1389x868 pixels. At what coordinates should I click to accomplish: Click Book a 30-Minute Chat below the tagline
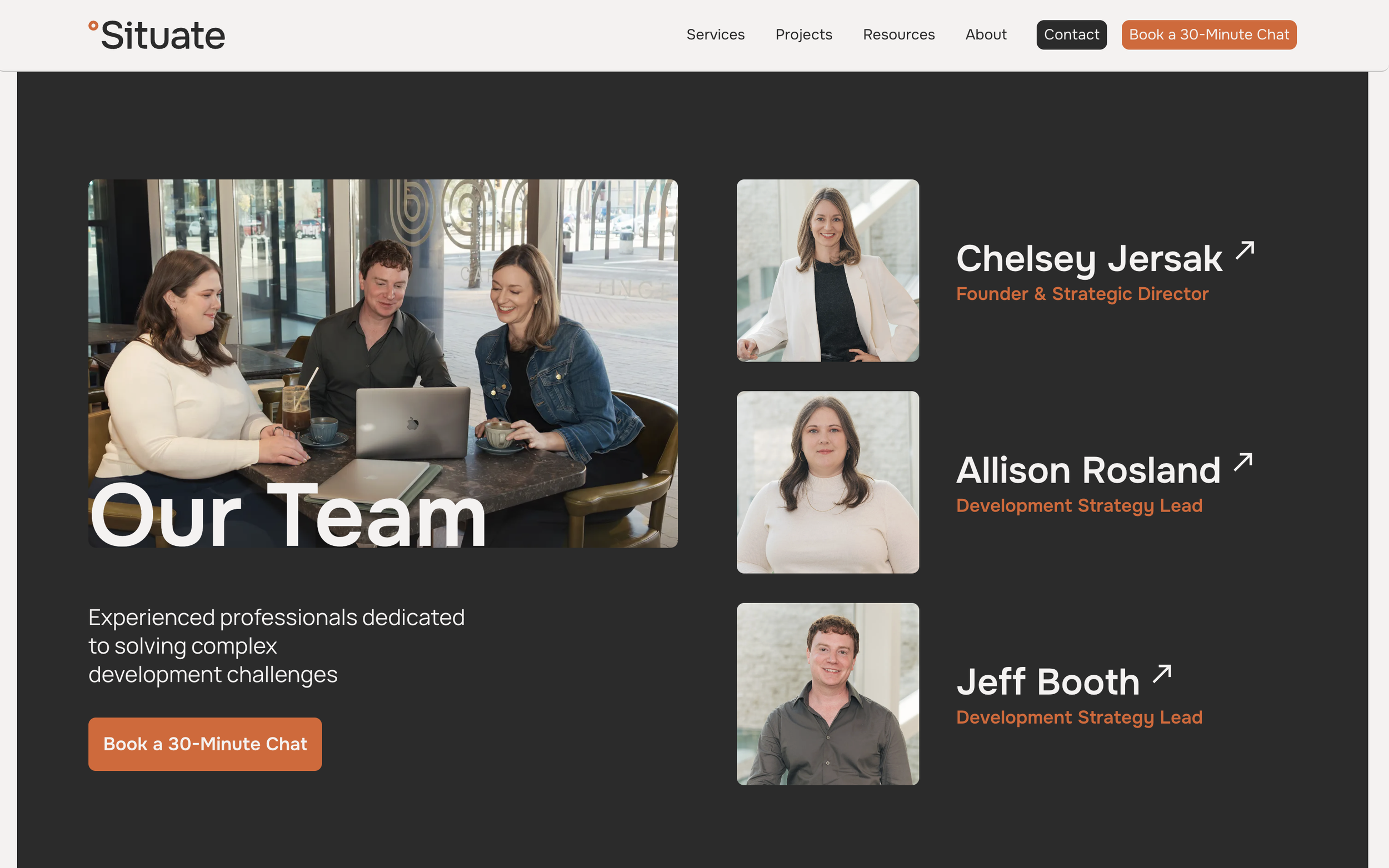(205, 744)
